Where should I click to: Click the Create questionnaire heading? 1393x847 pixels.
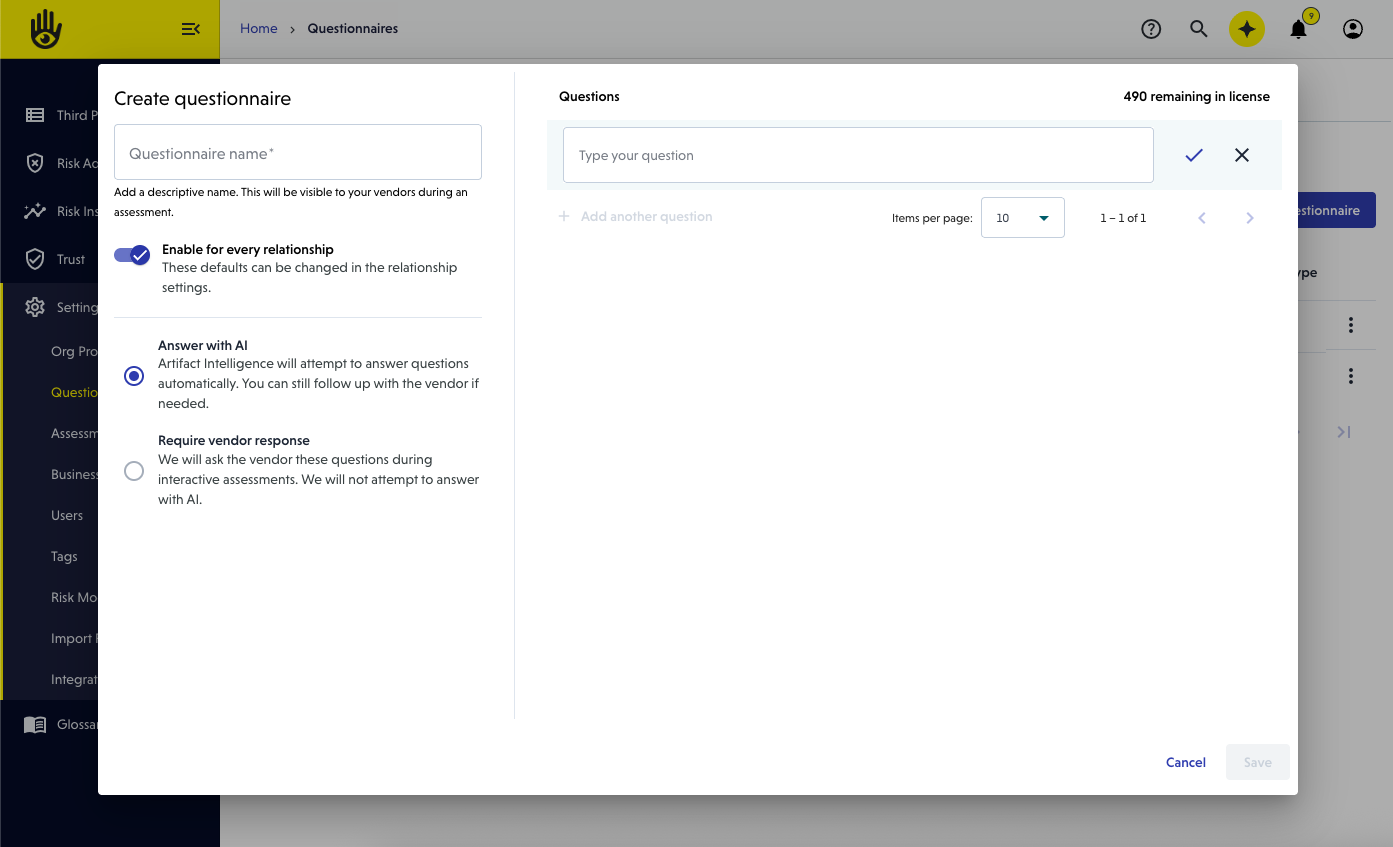(x=203, y=99)
